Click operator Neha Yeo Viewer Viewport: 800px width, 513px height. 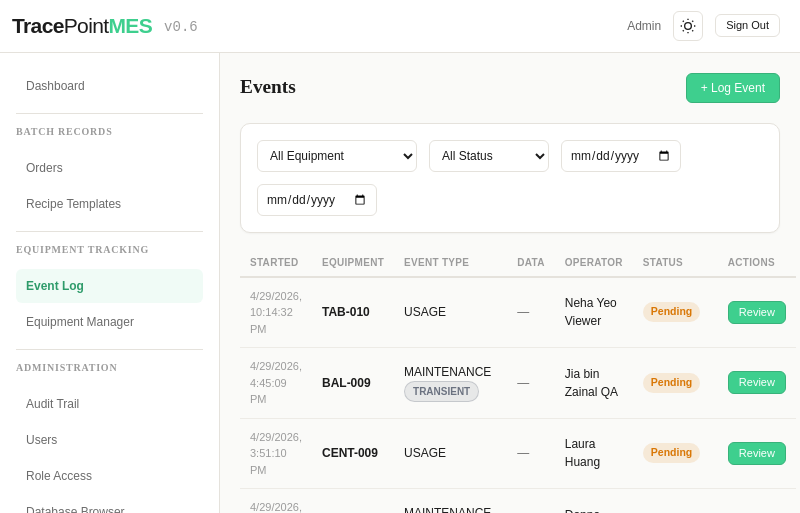coord(590,312)
